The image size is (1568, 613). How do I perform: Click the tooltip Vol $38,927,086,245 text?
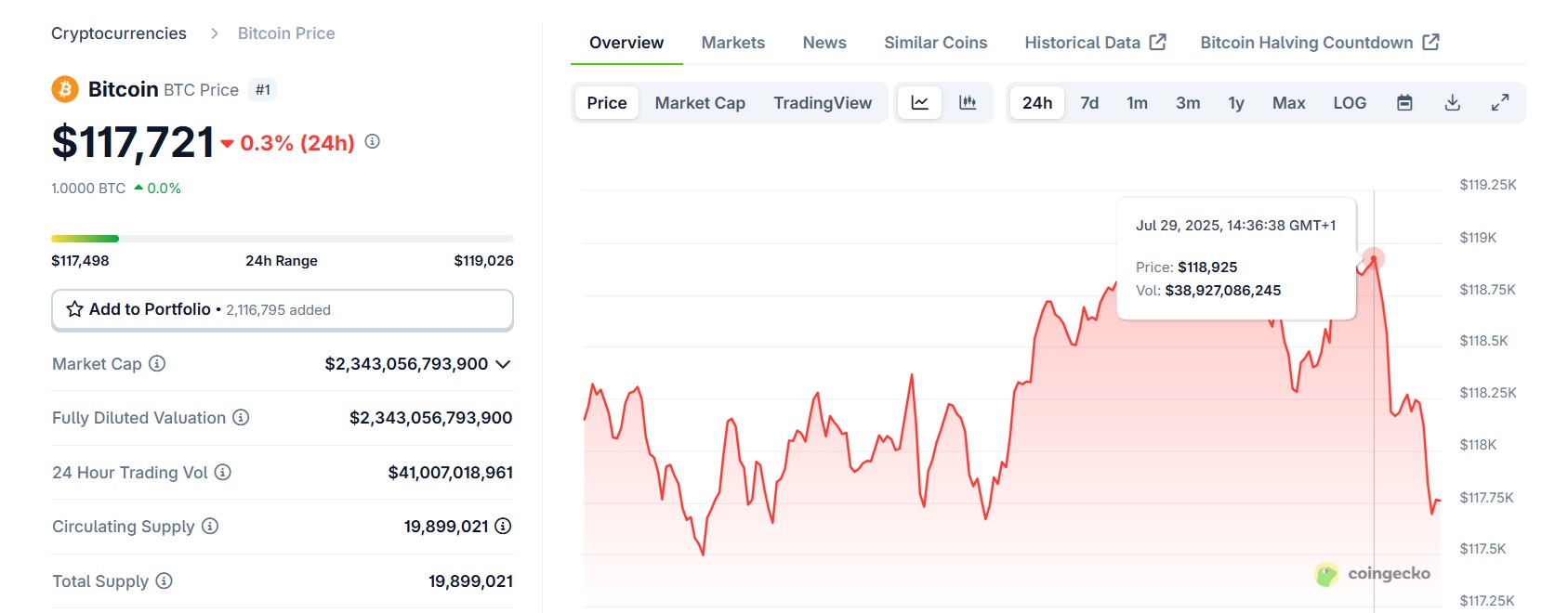coord(1208,291)
